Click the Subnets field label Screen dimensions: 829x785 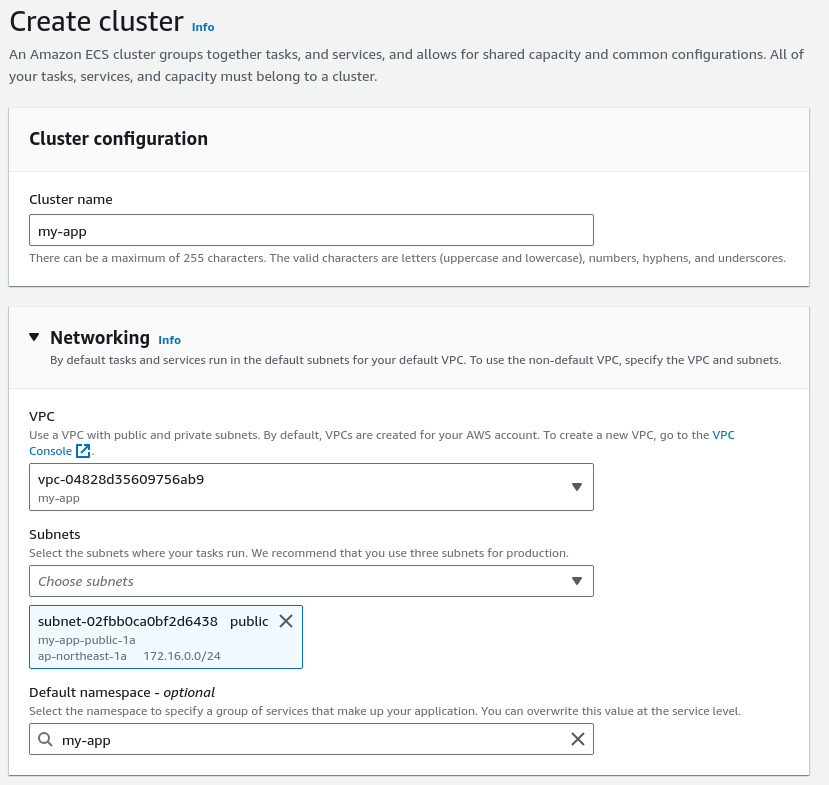pos(54,534)
